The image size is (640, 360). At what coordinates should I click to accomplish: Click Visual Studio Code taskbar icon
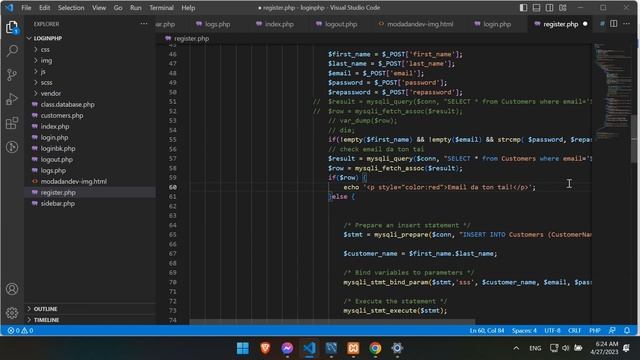(x=309, y=348)
